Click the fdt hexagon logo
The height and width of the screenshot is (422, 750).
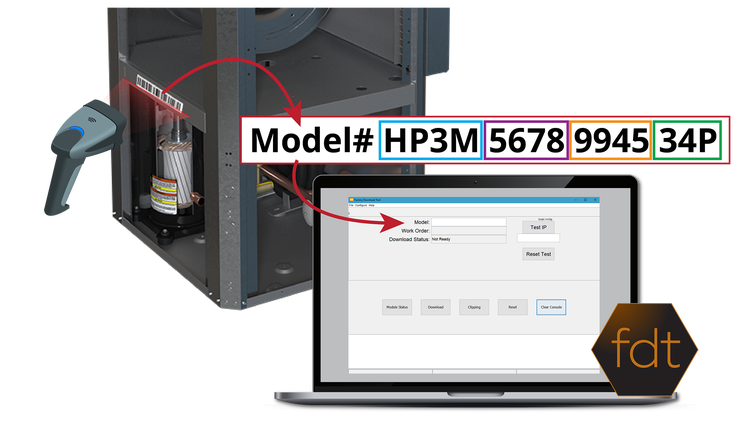click(645, 344)
